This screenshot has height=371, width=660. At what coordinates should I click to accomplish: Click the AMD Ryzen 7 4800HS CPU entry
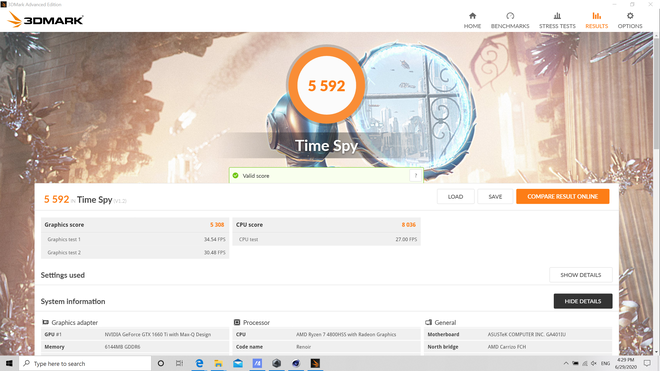(x=326, y=334)
